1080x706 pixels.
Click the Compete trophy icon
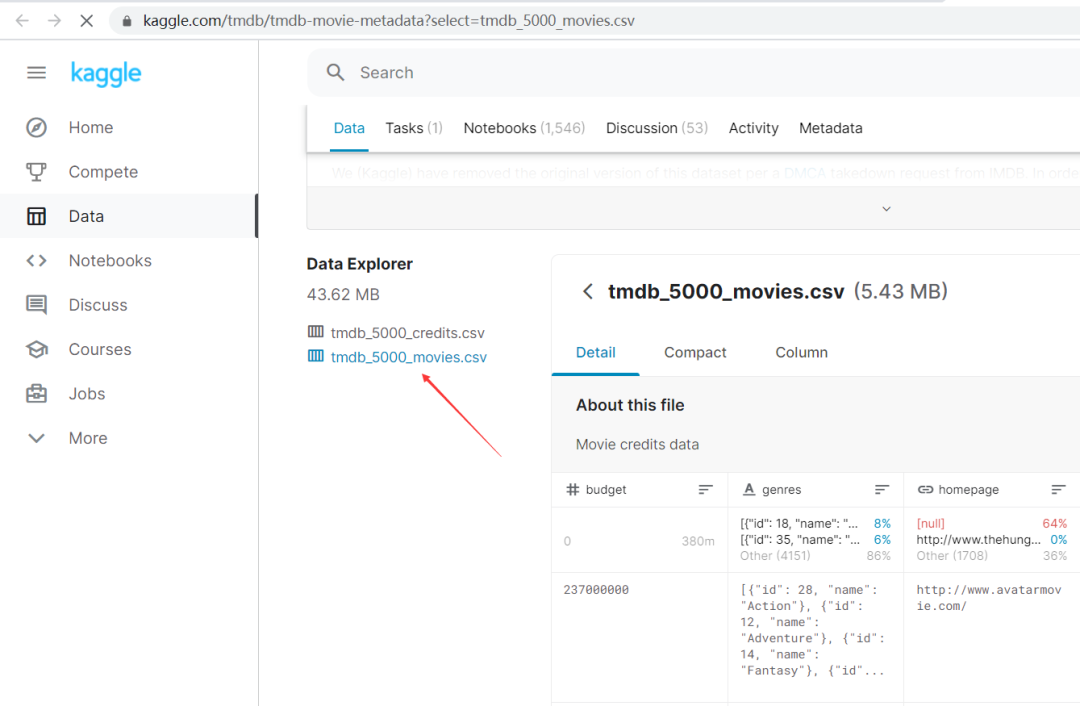click(37, 172)
